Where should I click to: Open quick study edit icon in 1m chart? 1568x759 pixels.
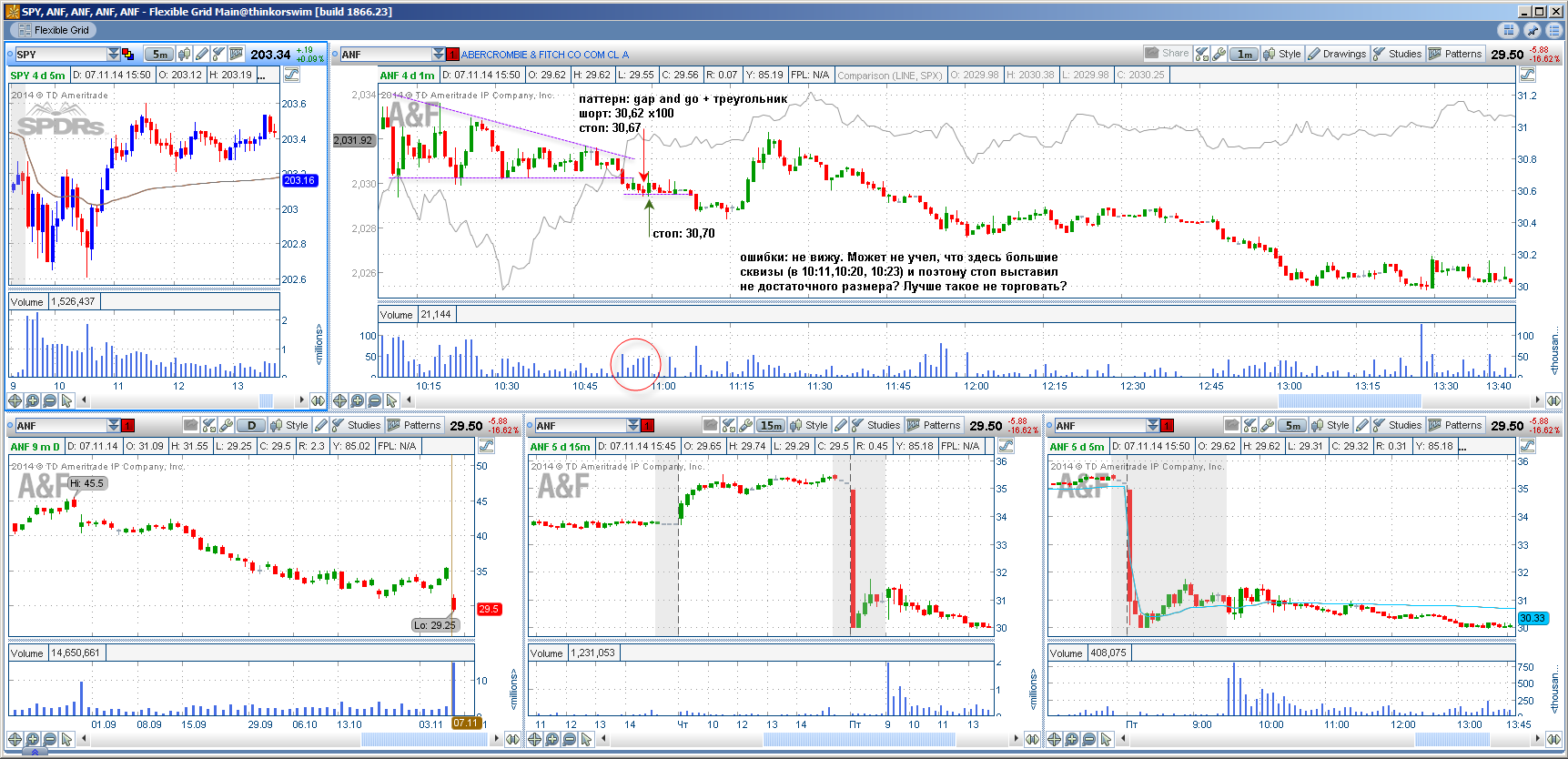pyautogui.click(x=1202, y=54)
